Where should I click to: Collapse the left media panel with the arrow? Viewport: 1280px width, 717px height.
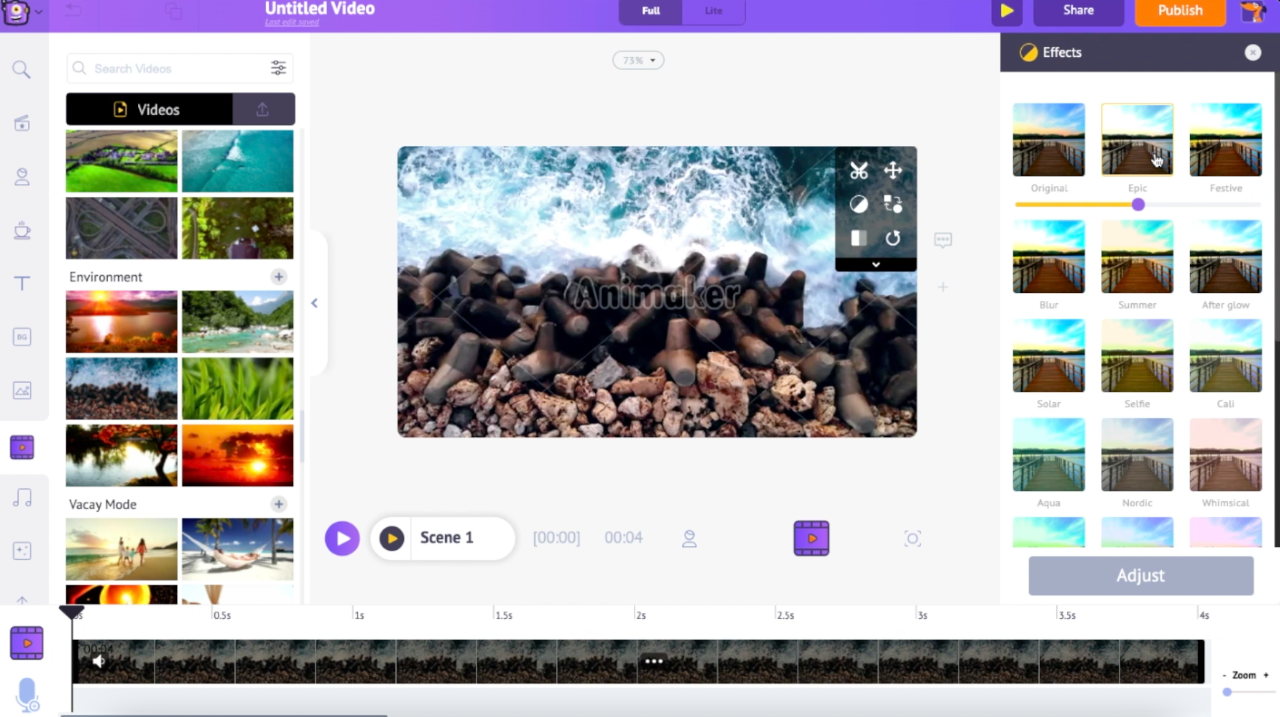point(314,302)
